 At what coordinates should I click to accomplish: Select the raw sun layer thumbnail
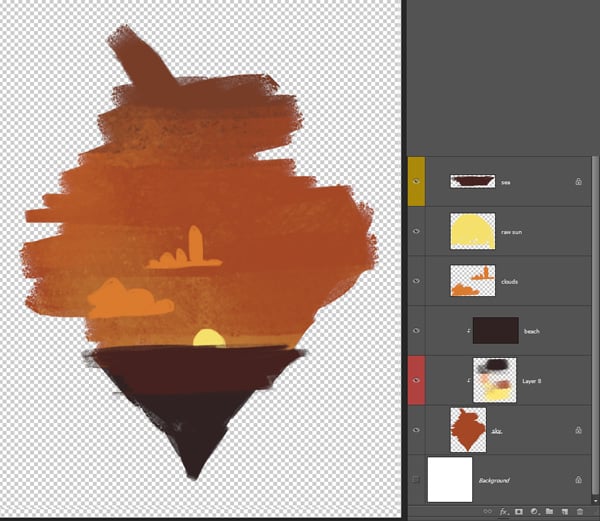pos(473,231)
